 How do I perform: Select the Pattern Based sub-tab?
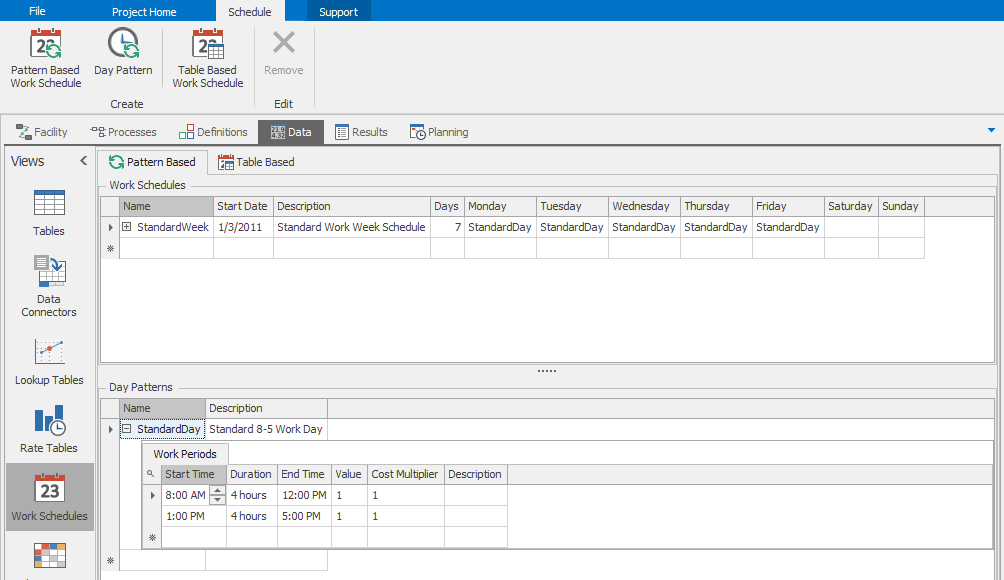[152, 162]
